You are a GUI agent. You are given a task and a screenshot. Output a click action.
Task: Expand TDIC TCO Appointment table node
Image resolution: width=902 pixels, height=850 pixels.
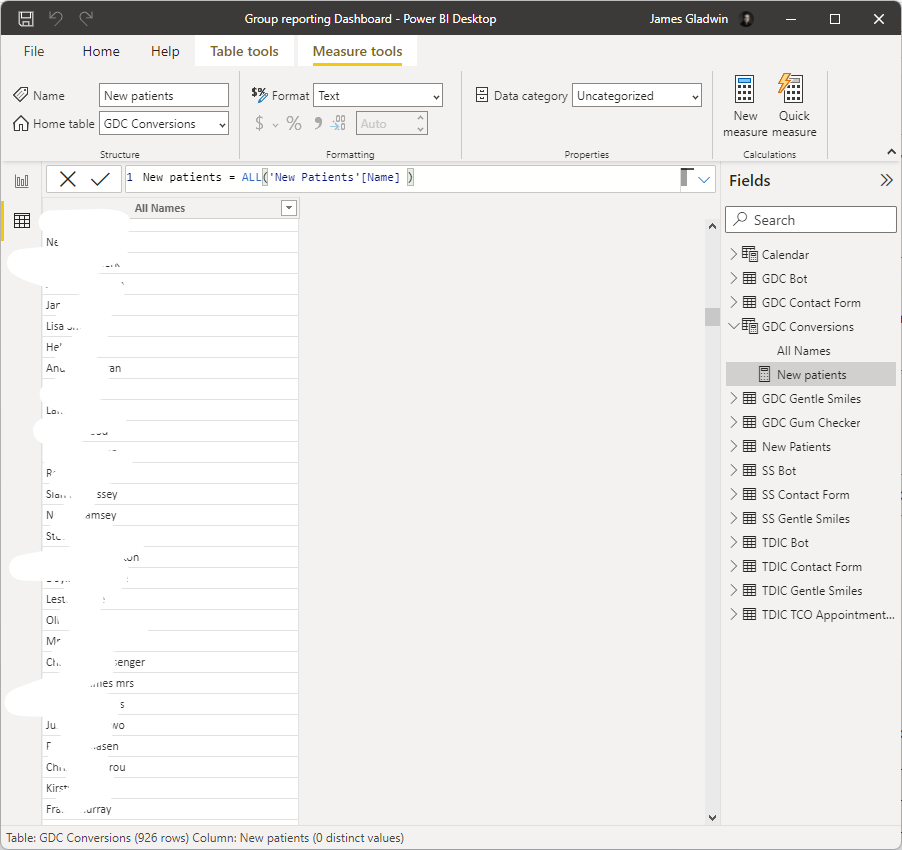[x=733, y=614]
